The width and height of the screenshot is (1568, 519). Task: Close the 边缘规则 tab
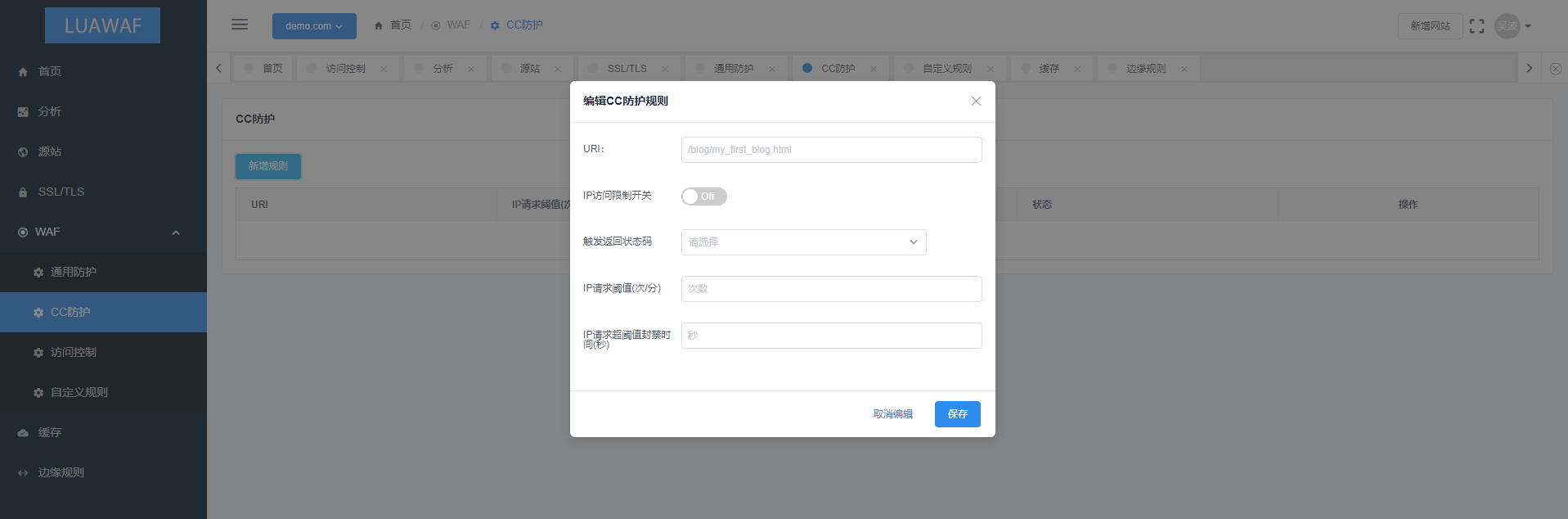point(1184,69)
